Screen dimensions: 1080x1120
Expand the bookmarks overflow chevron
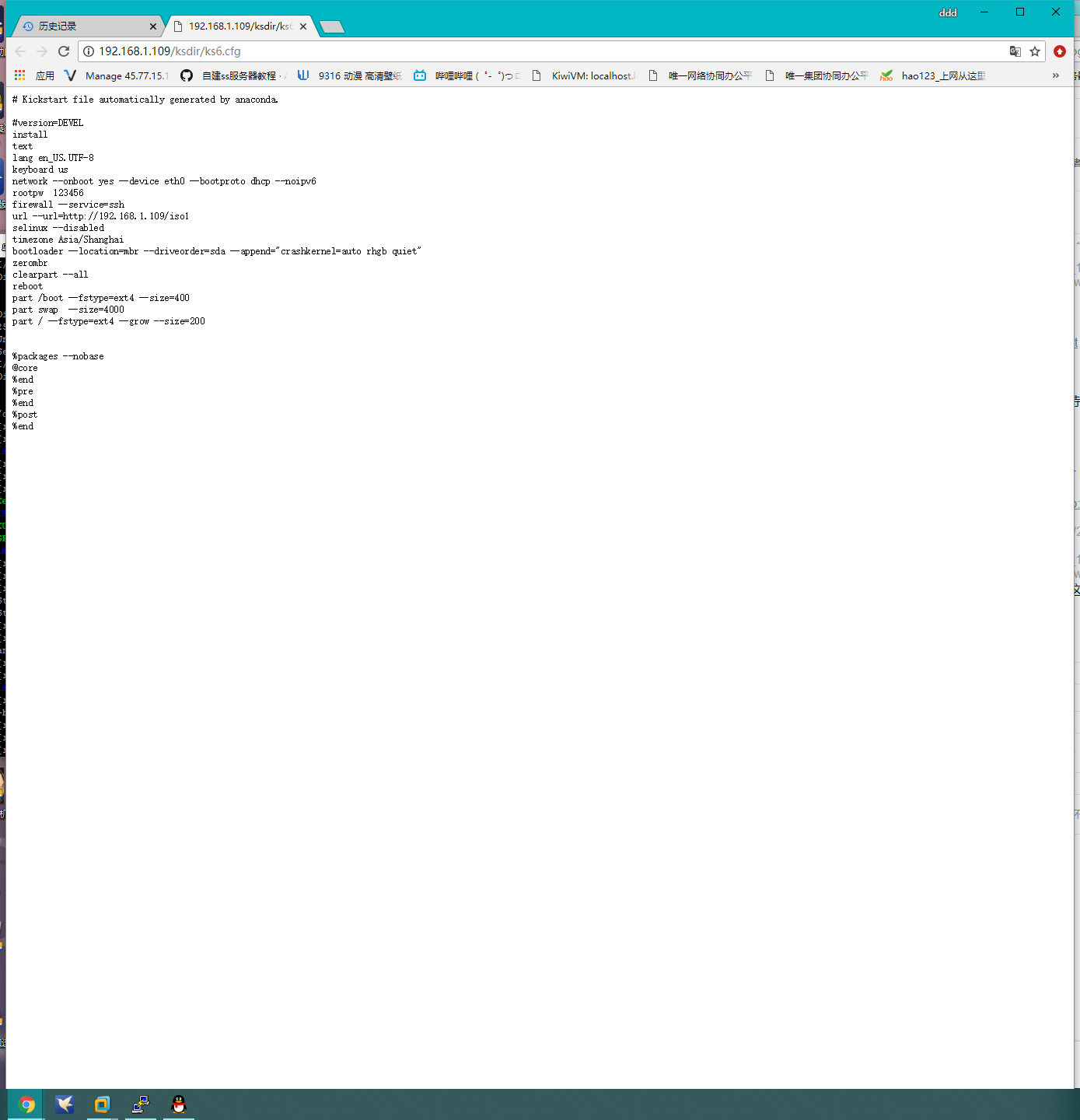(x=1055, y=75)
